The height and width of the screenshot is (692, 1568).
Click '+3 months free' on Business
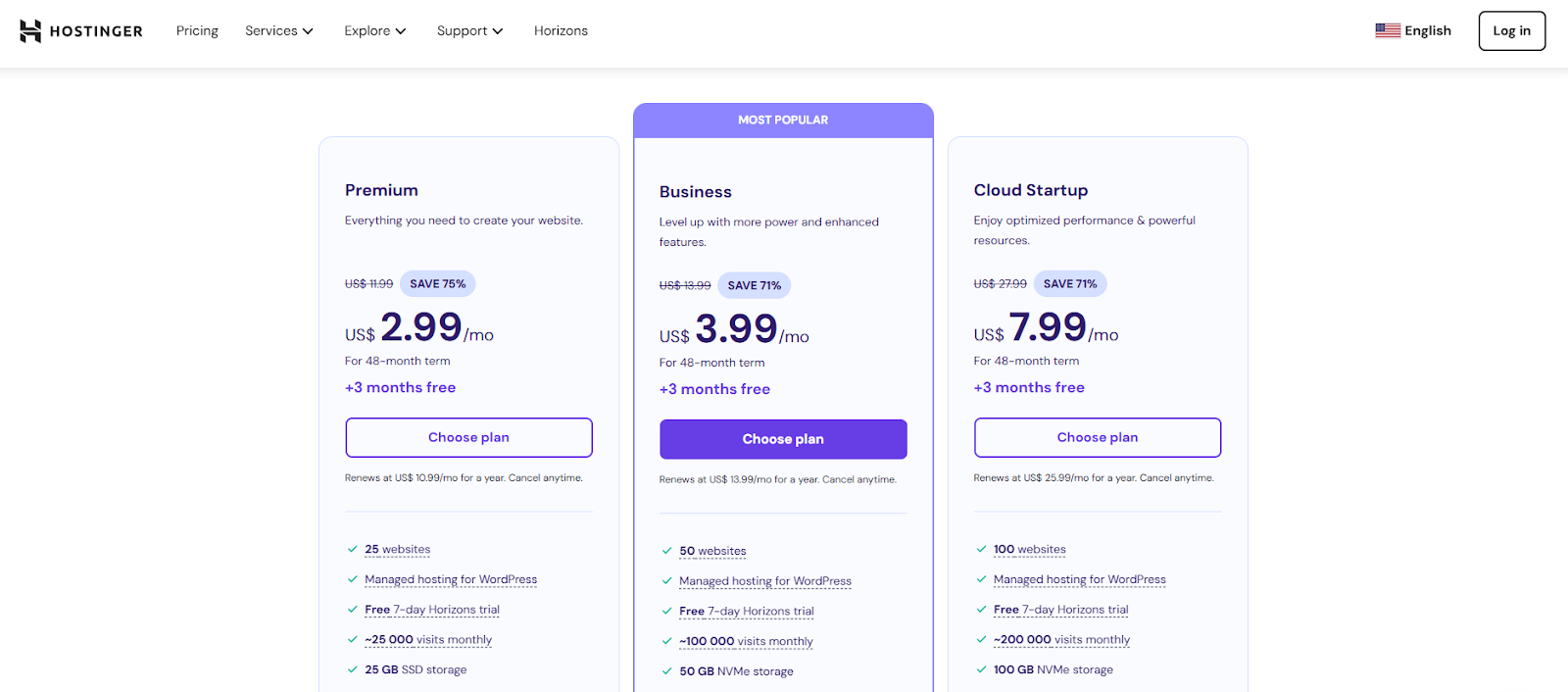(714, 390)
